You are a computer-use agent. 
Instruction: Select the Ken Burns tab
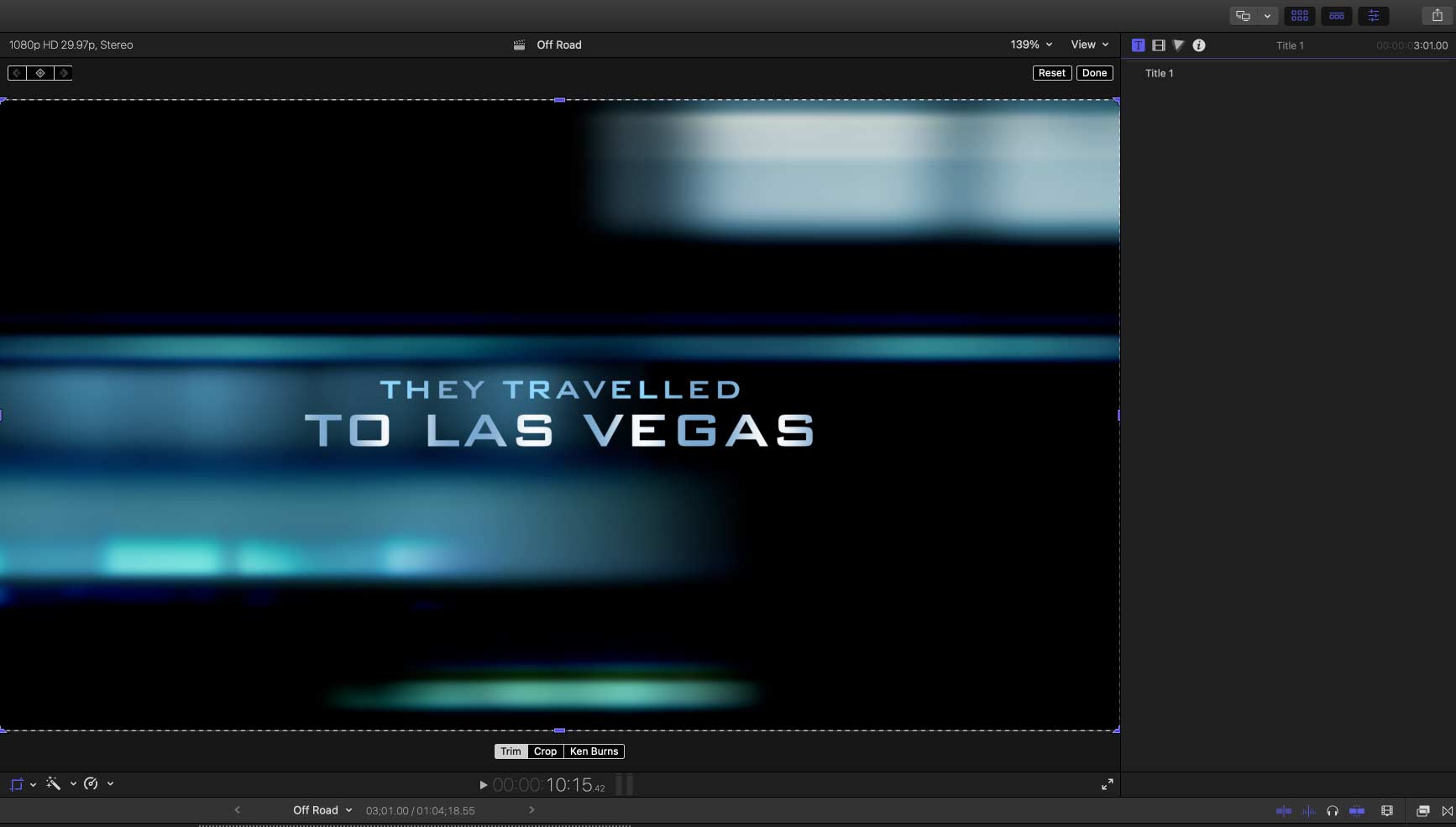pos(594,751)
